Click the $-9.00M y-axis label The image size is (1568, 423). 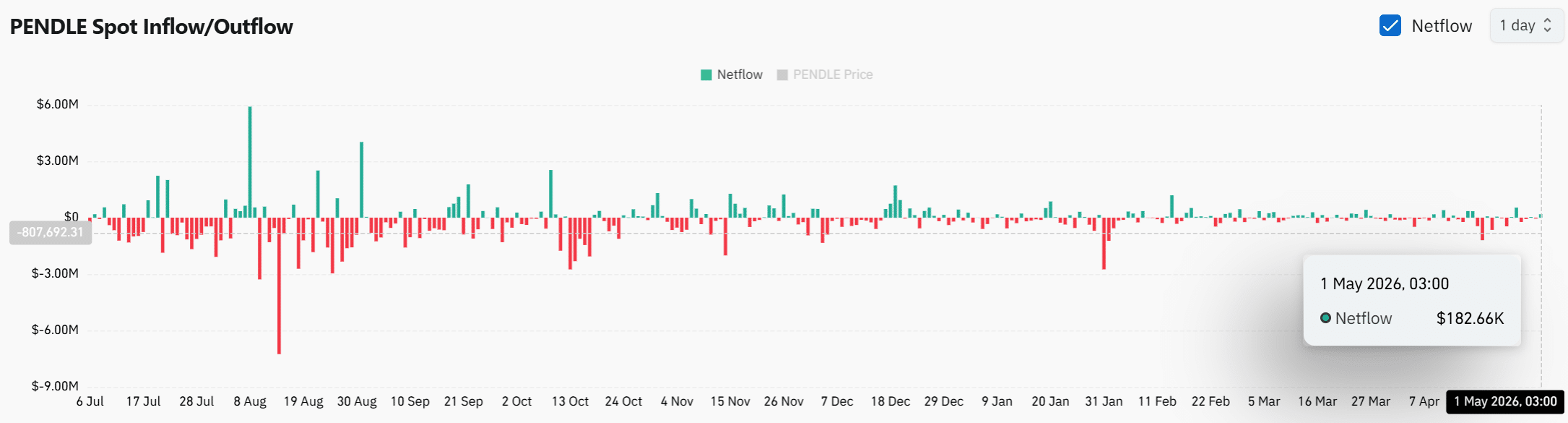point(56,386)
